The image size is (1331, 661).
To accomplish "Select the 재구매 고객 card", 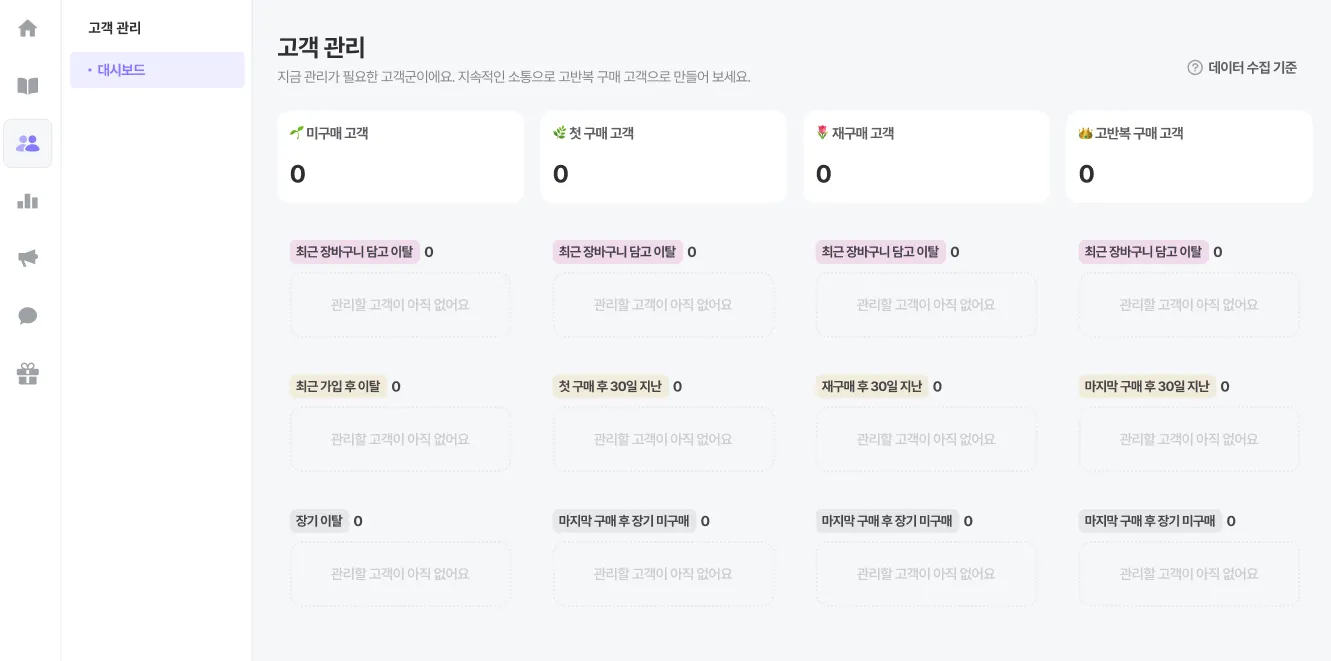I will (x=926, y=157).
